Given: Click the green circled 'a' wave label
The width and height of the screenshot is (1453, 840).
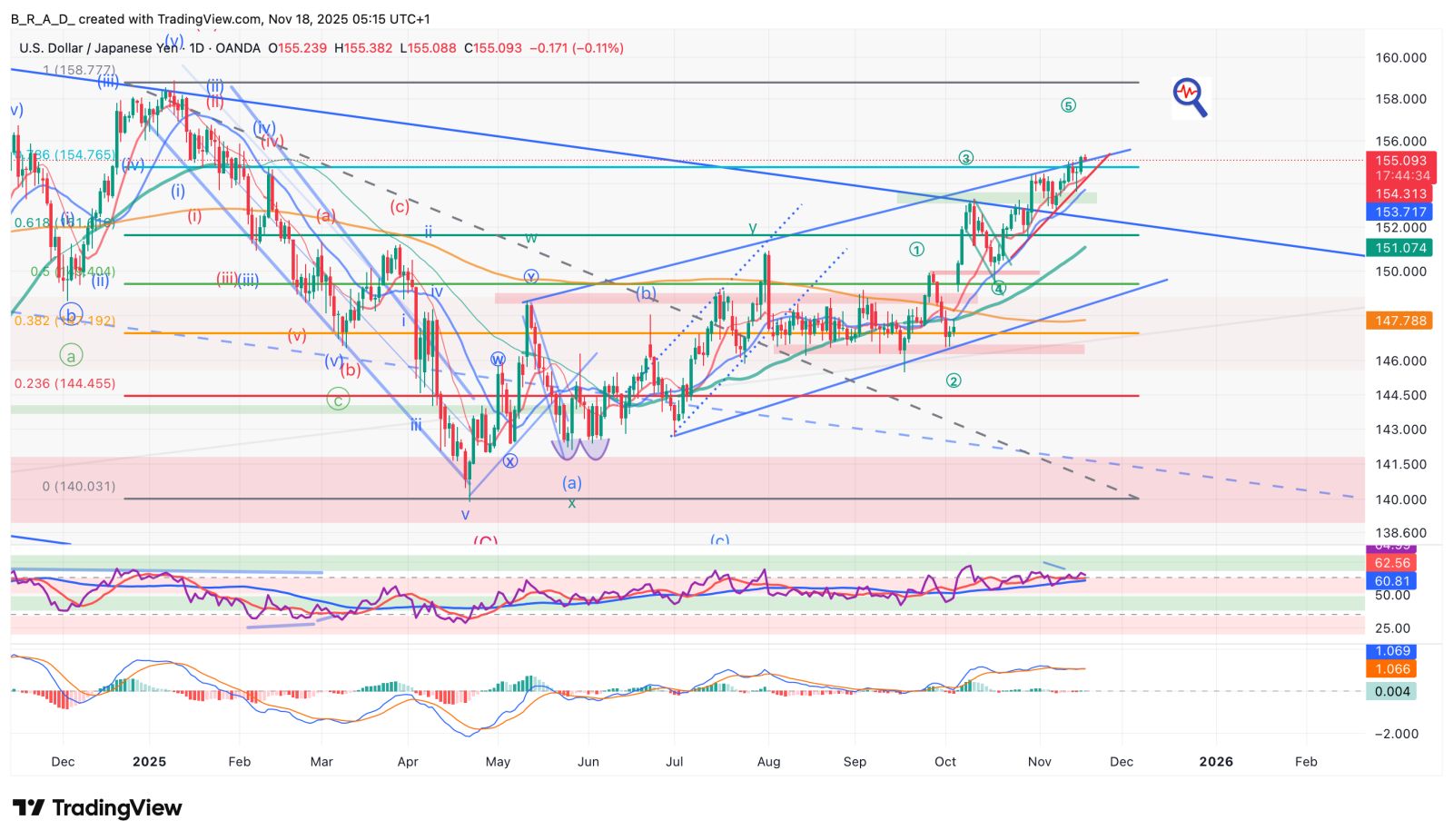Looking at the screenshot, I should [71, 356].
